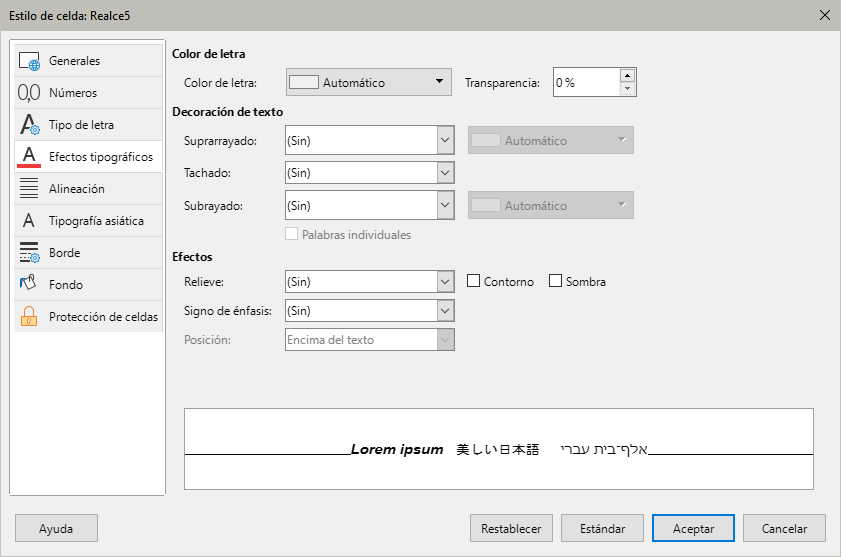This screenshot has height=557, width=841.
Task: Click the Tipografía asiática A icon
Action: point(29,221)
